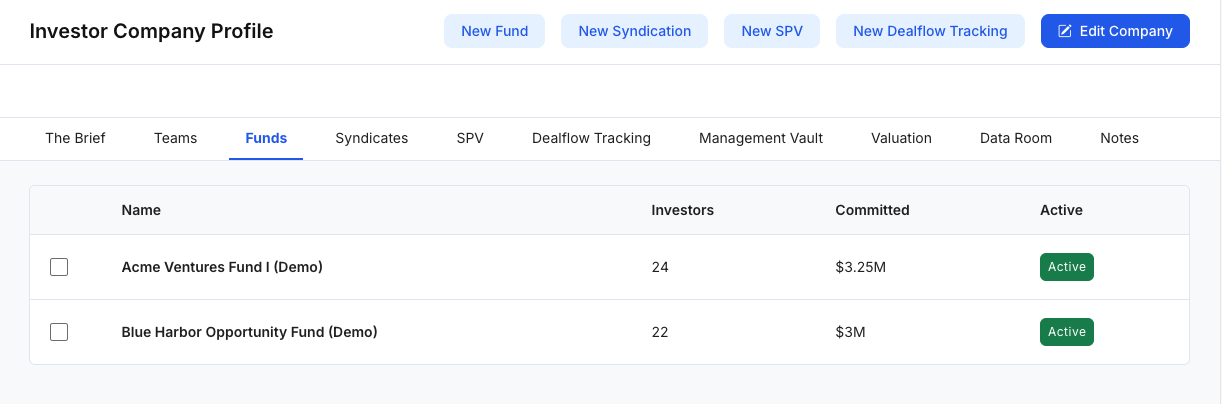Go to the Syndicates tab
The height and width of the screenshot is (404, 1222).
[371, 138]
